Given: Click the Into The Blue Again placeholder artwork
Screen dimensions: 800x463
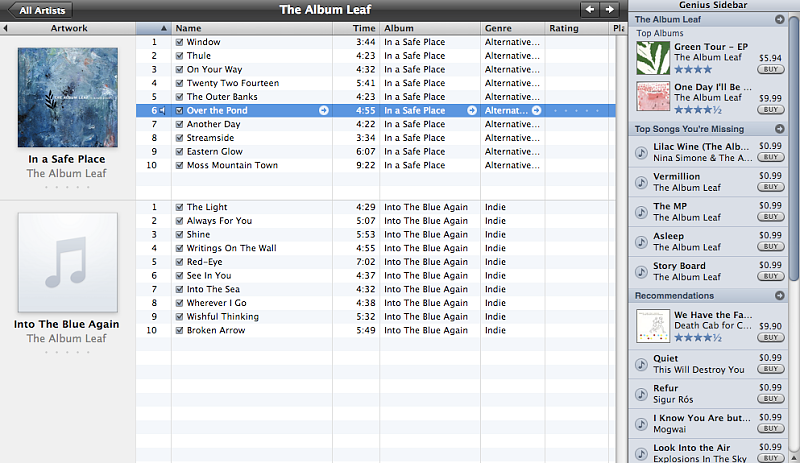Looking at the screenshot, I should point(68,262).
